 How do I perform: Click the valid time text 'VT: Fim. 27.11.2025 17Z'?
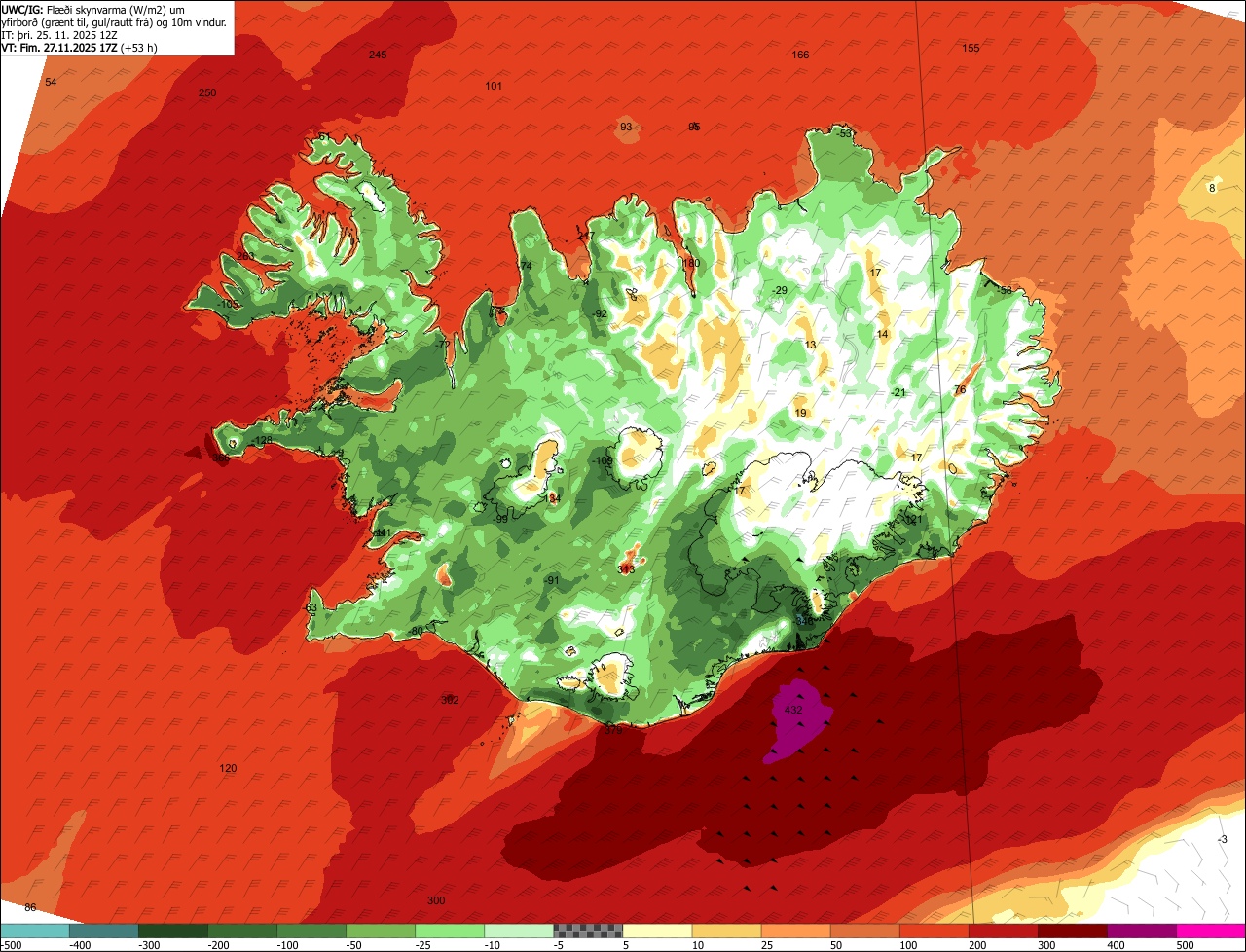[x=61, y=48]
